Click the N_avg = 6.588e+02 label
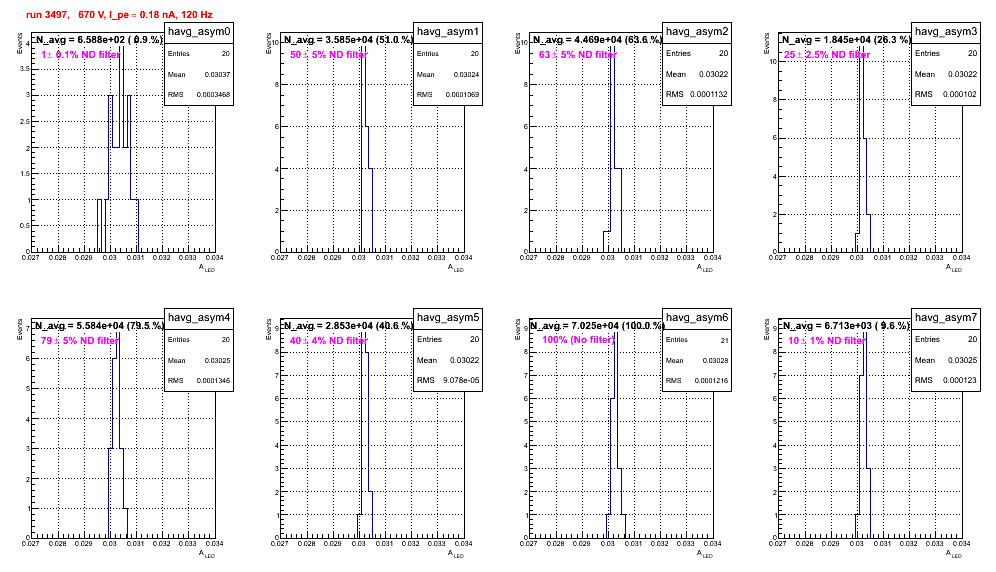 click(98, 40)
